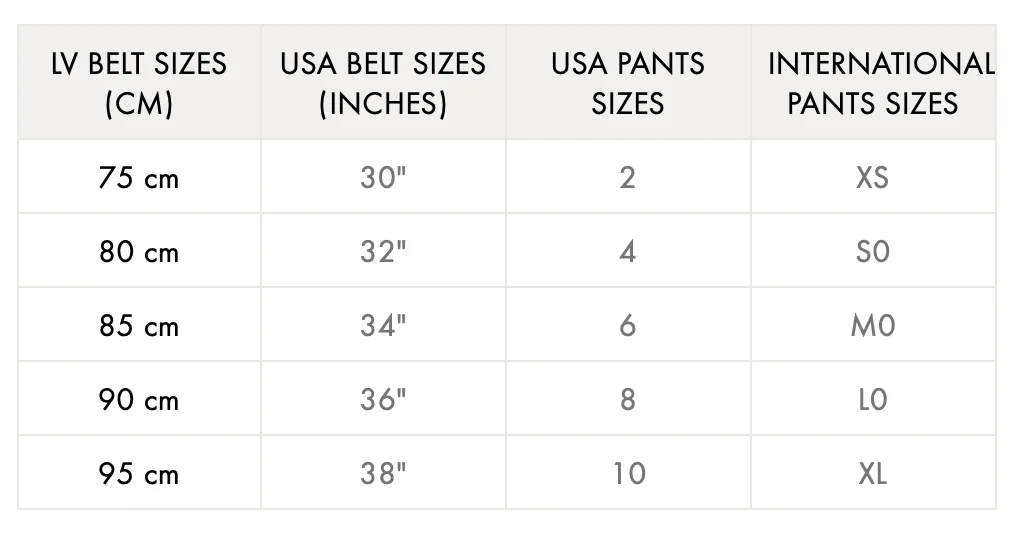Image resolution: width=1016 pixels, height=536 pixels.
Task: Click the LV Belt Sizes (CM) header
Action: [x=139, y=83]
